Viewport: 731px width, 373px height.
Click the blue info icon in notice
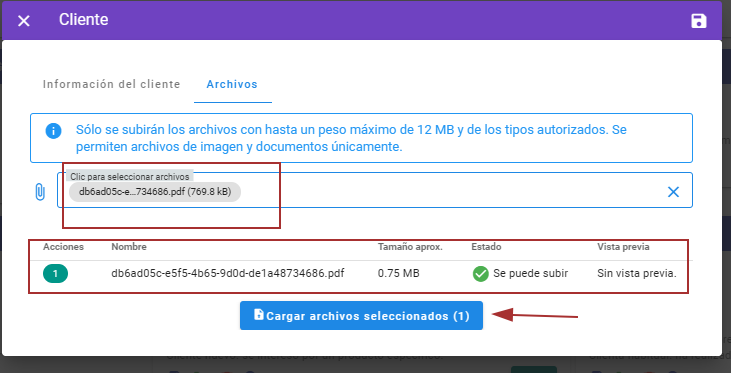[53, 131]
